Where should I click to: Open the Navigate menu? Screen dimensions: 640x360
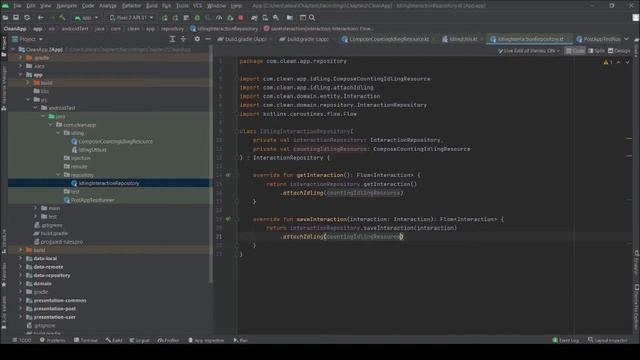point(67,6)
